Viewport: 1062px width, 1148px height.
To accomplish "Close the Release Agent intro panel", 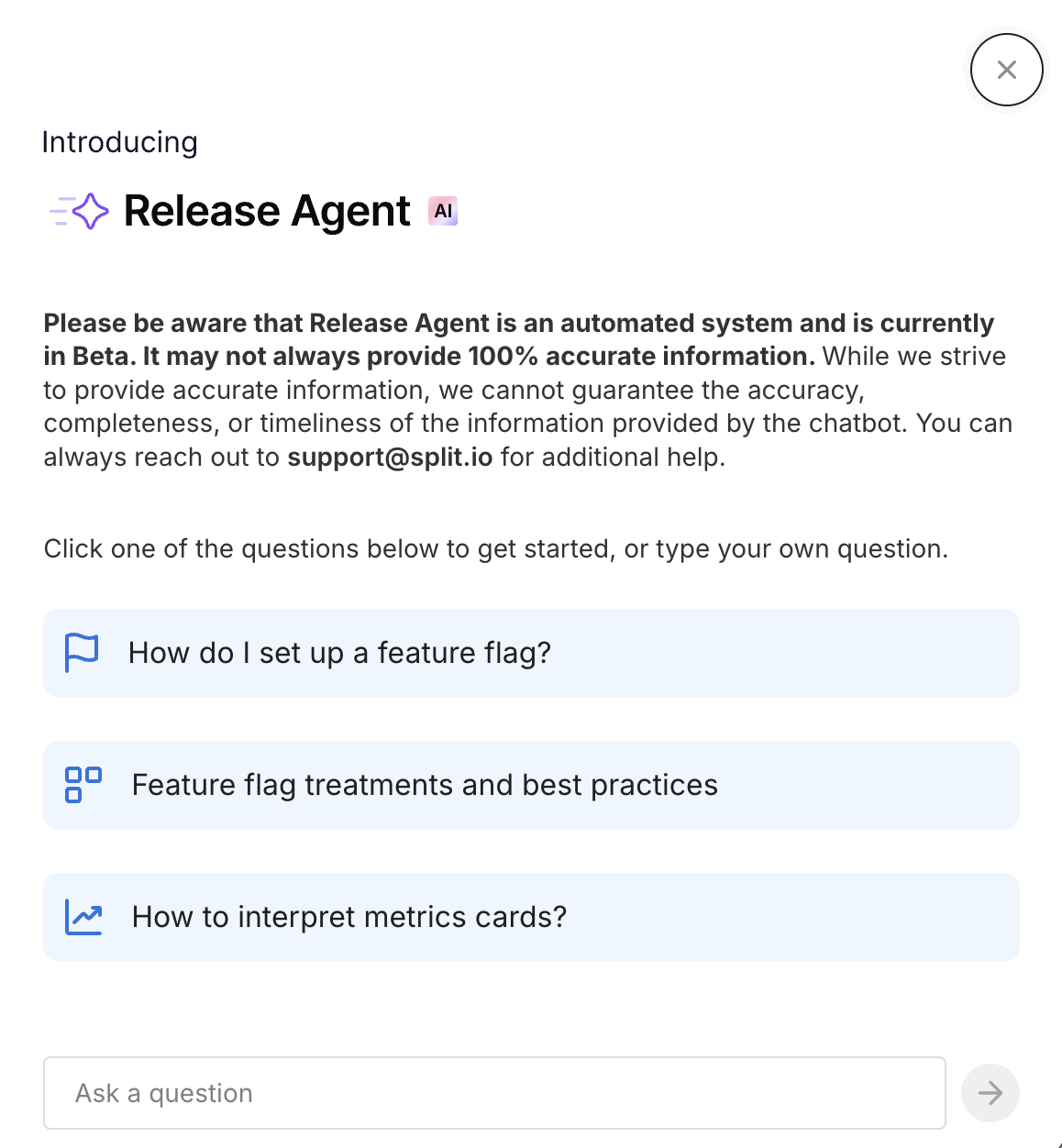I will (x=1006, y=70).
